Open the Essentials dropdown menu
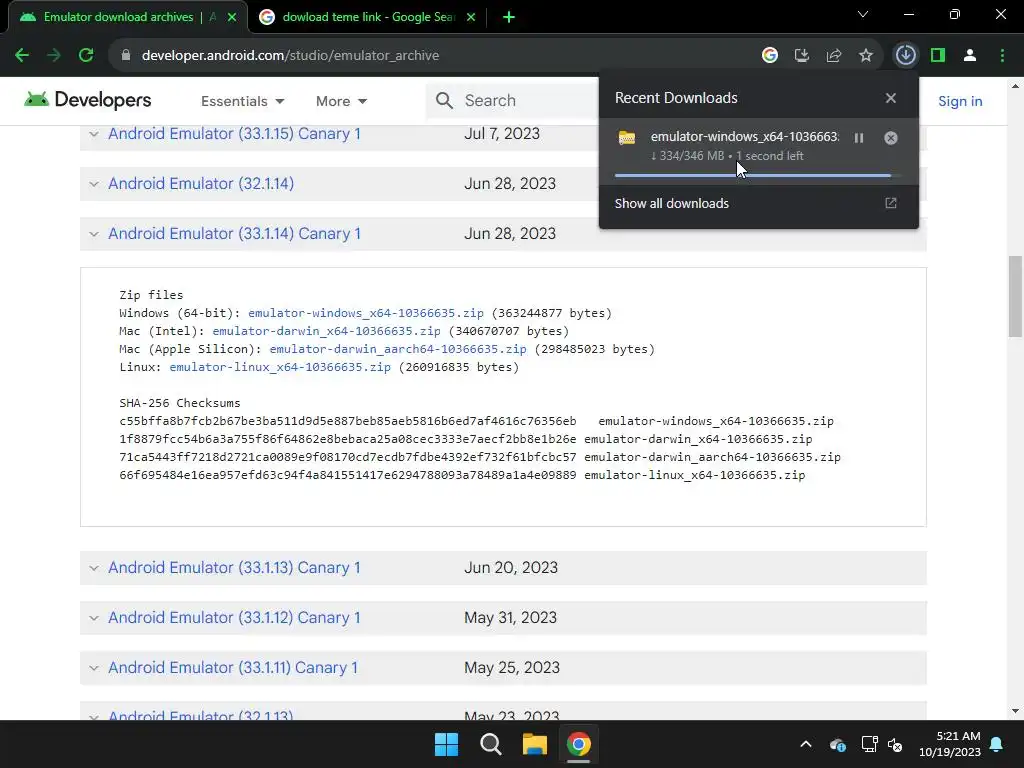Viewport: 1024px width, 768px height. tap(242, 101)
